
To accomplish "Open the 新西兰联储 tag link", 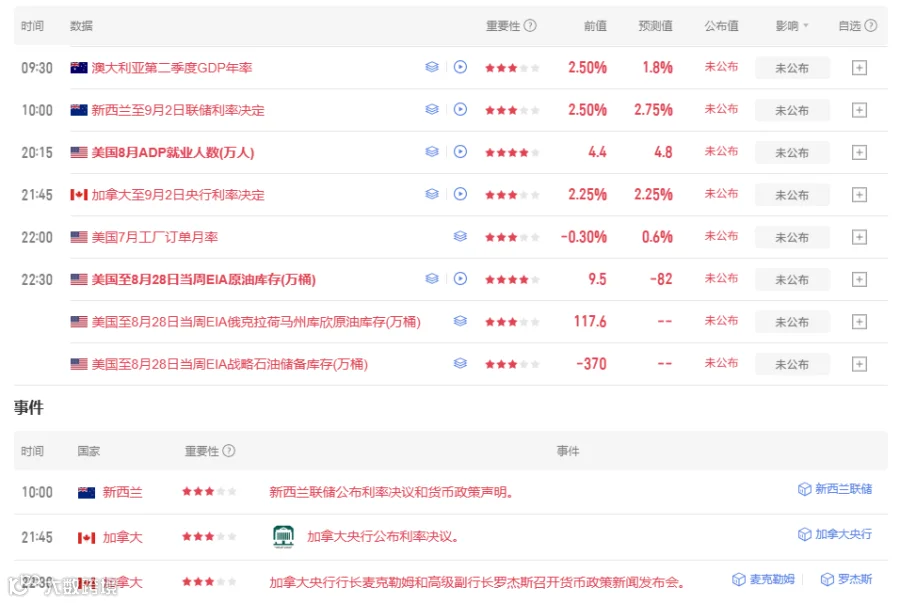I will coord(835,489).
